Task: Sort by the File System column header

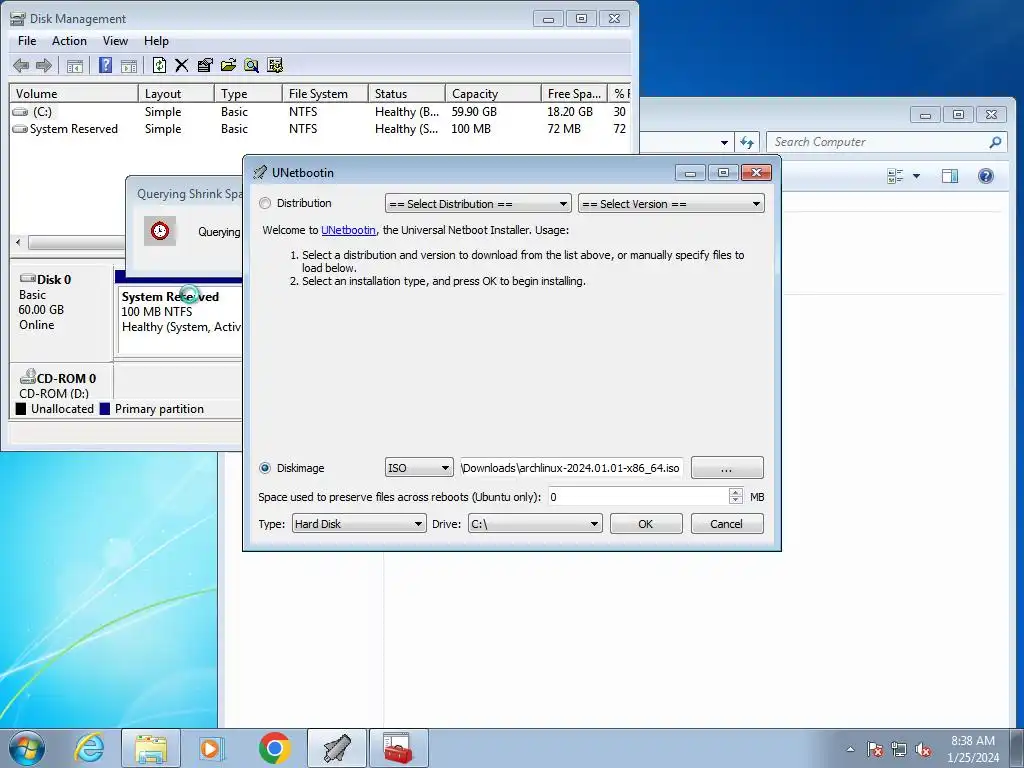Action: click(x=325, y=93)
